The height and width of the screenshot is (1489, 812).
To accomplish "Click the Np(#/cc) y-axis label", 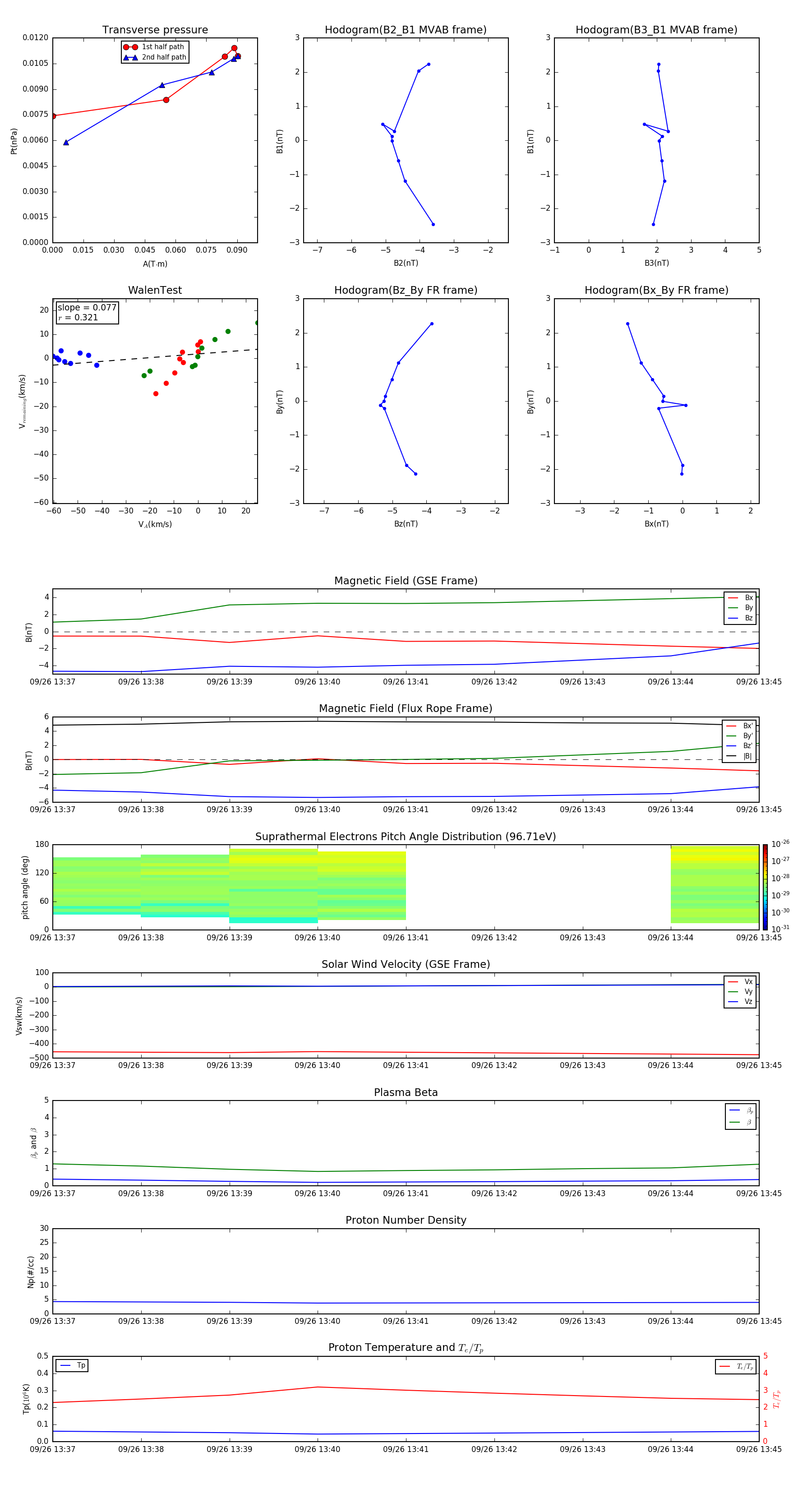I will tap(31, 1271).
